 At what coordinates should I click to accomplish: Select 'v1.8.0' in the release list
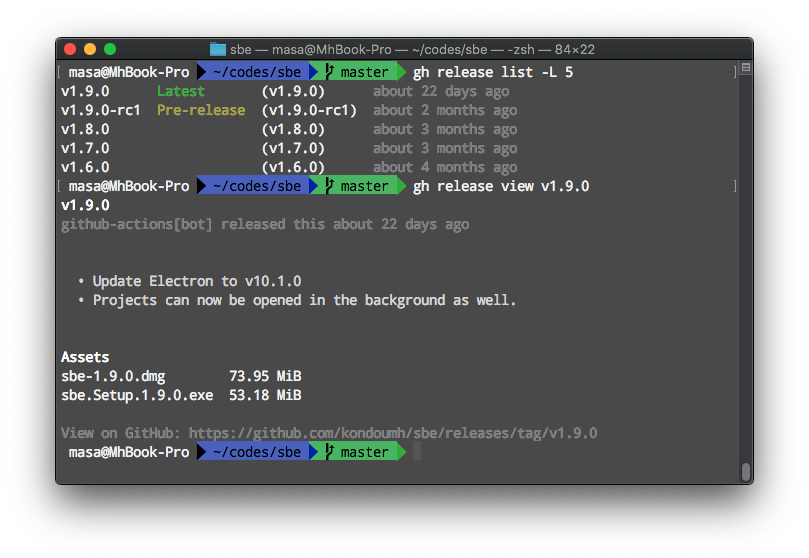pyautogui.click(x=85, y=129)
